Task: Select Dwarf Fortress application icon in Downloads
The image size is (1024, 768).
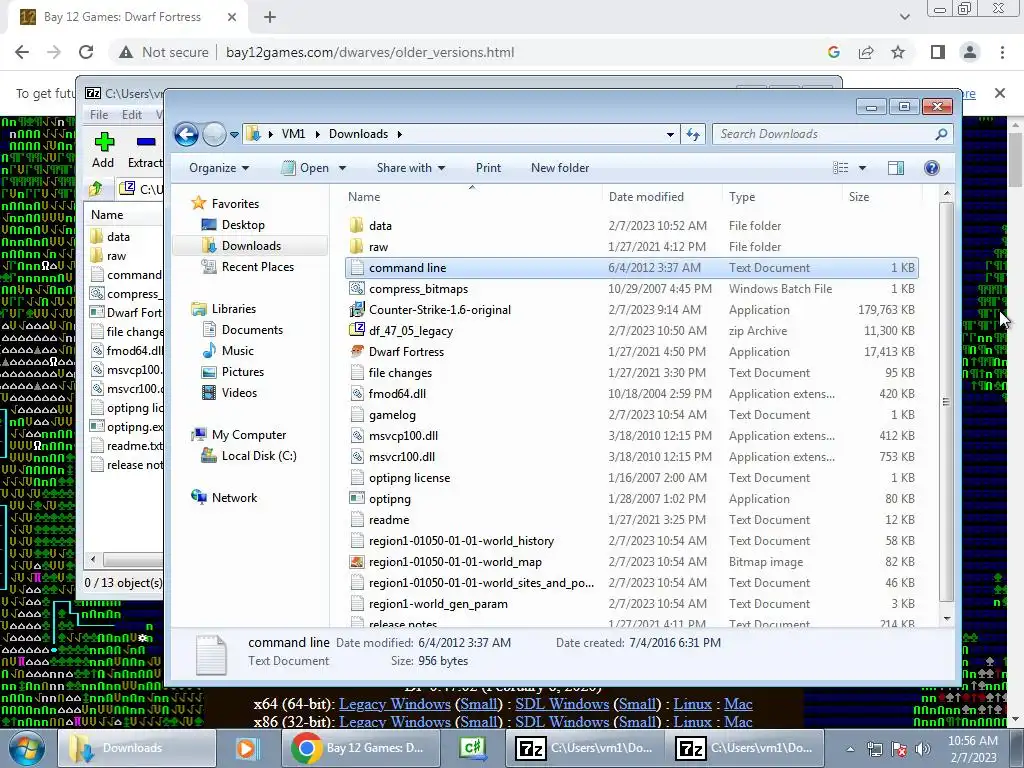Action: tap(357, 351)
